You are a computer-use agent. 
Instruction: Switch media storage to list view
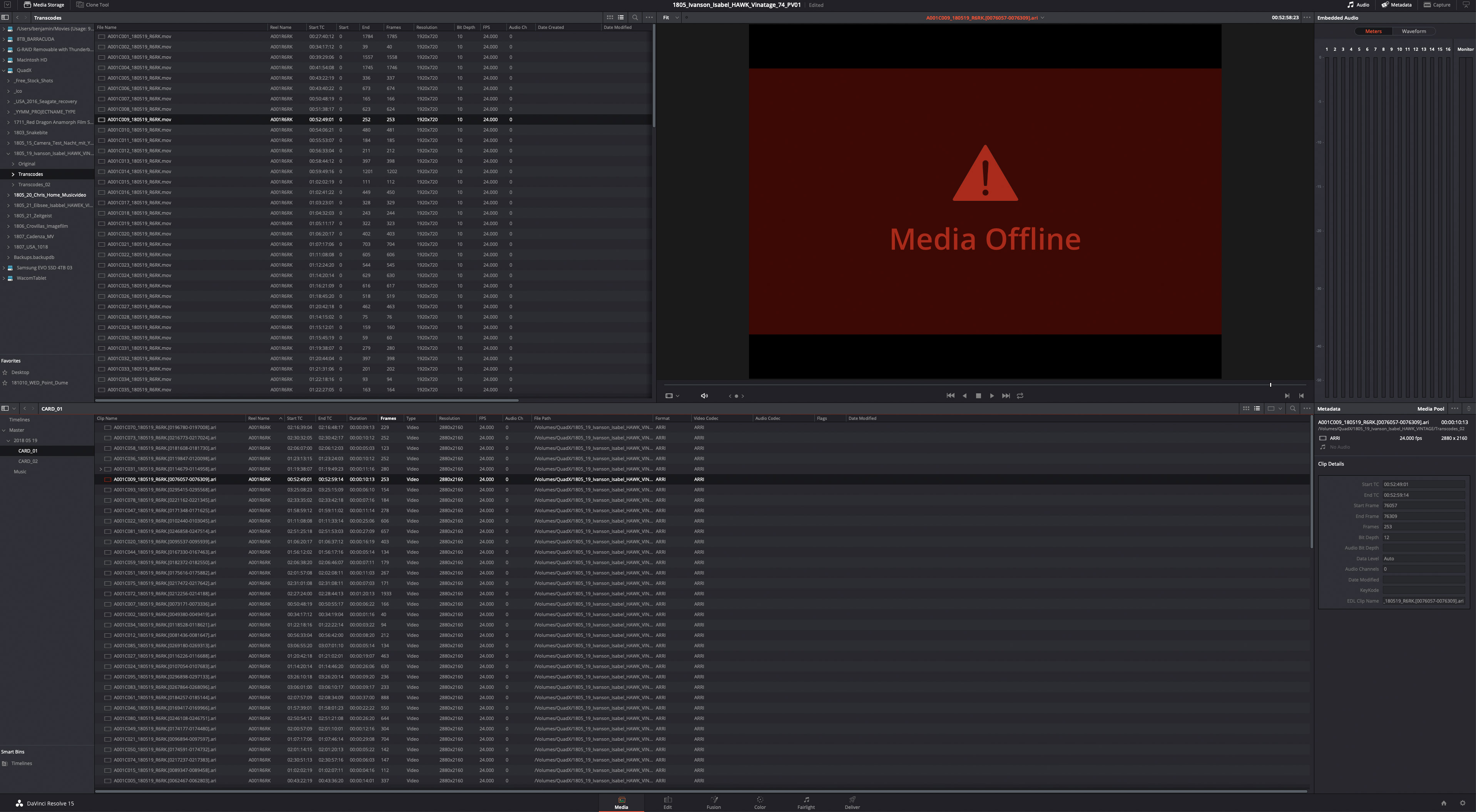[x=620, y=18]
